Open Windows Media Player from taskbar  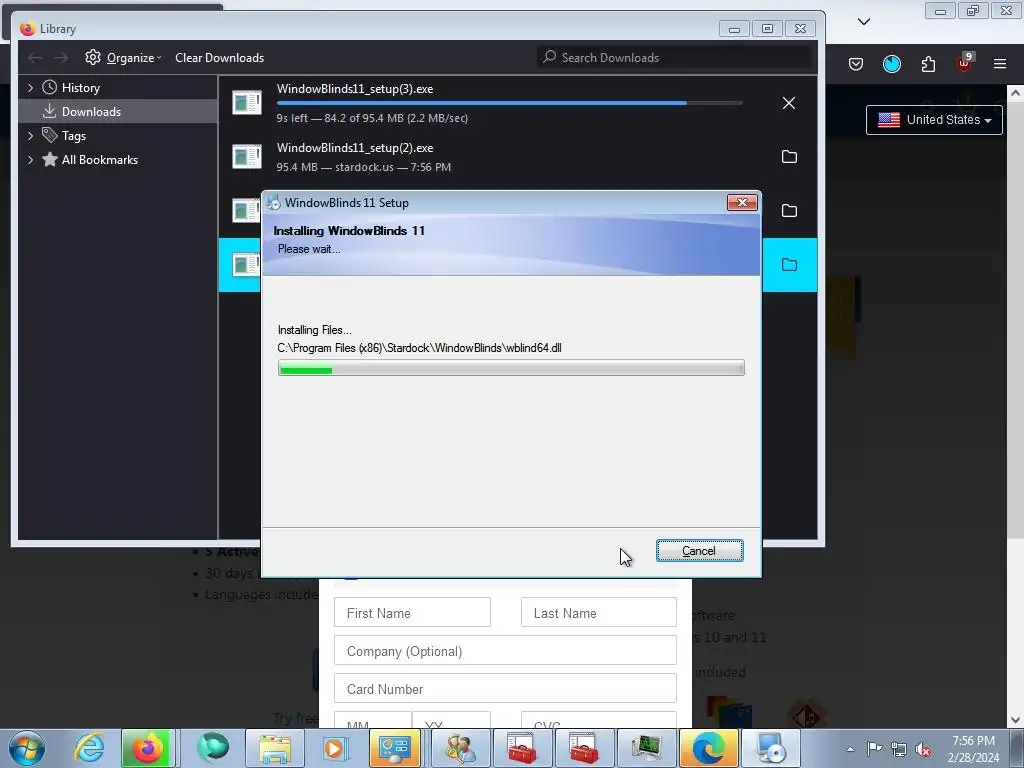click(334, 748)
